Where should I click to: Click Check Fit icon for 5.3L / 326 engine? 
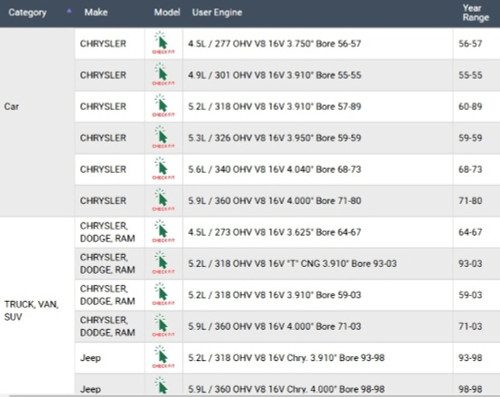163,137
